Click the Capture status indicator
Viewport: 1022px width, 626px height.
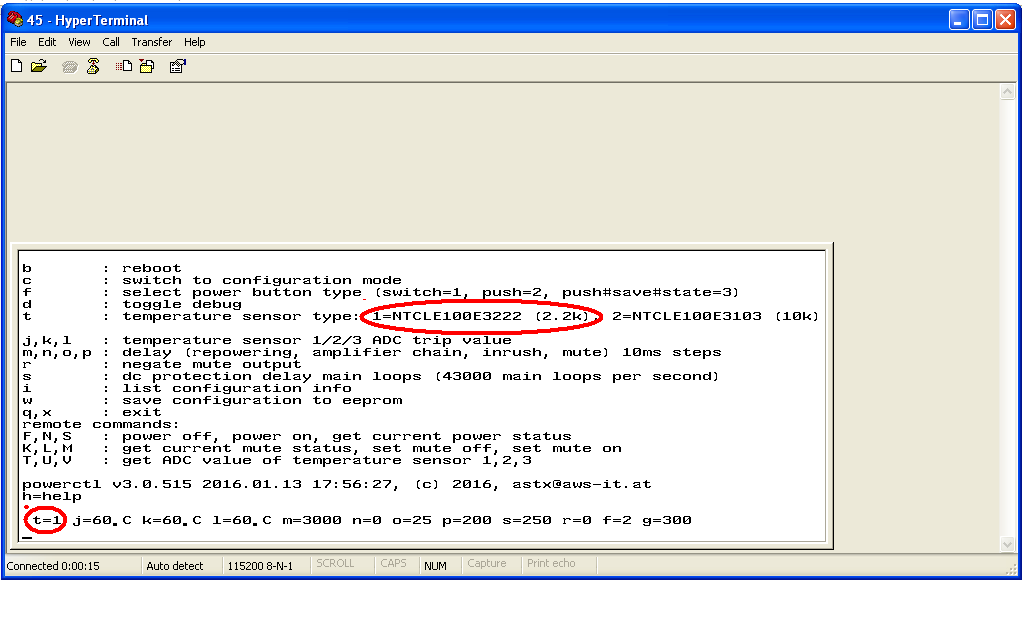click(x=486, y=563)
